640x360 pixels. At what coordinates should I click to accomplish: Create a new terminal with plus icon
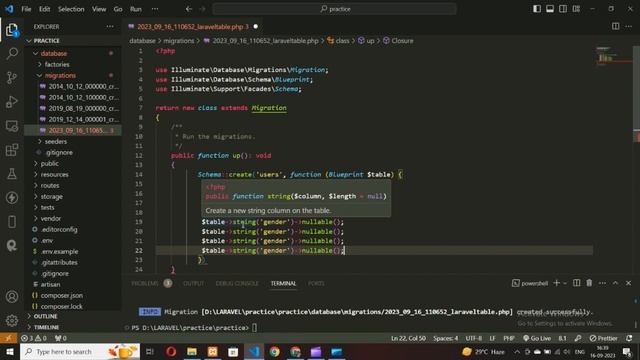pyautogui.click(x=556, y=283)
